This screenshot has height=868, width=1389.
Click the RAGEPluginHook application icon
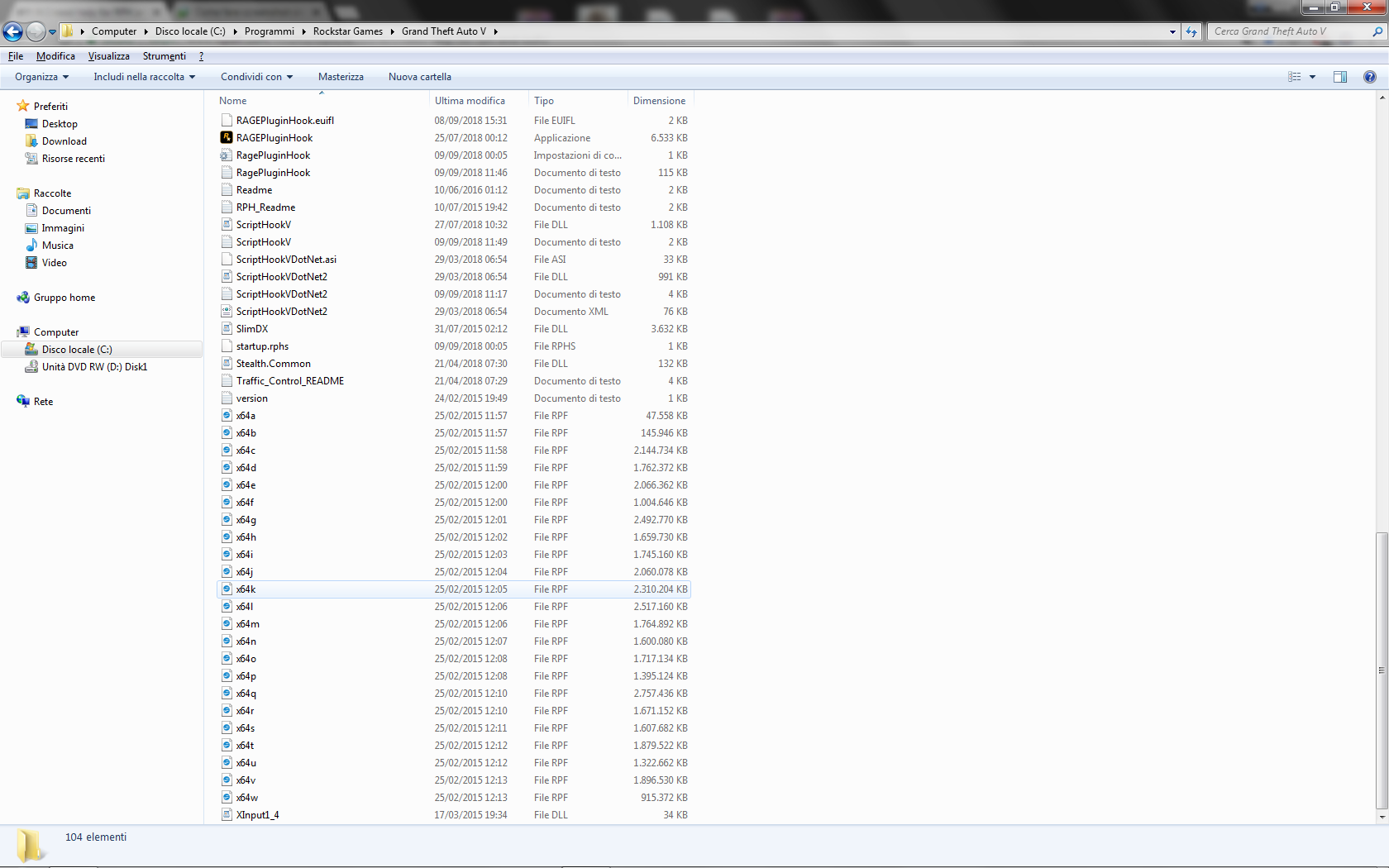pyautogui.click(x=227, y=137)
